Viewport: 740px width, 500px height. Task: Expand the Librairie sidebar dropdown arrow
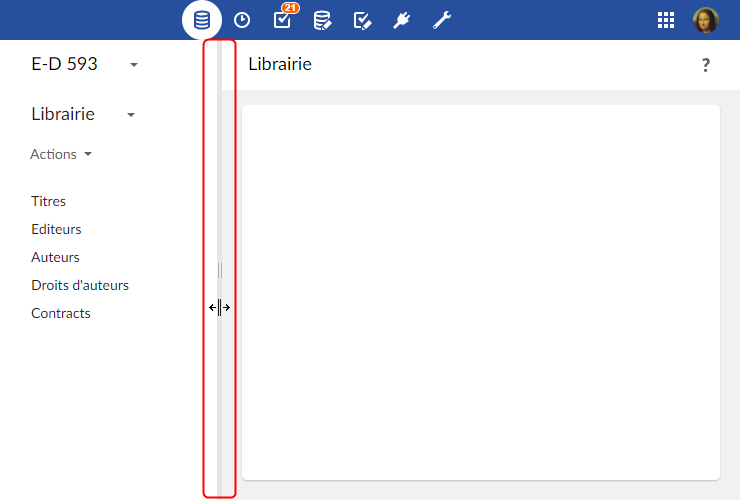(x=131, y=115)
